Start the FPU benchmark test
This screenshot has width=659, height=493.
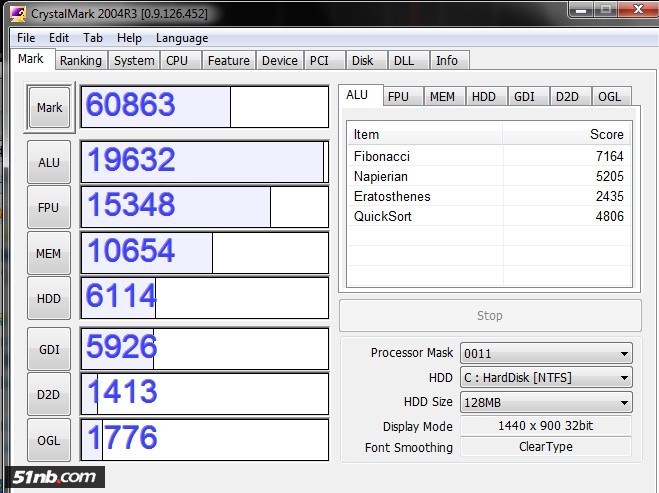tap(49, 208)
